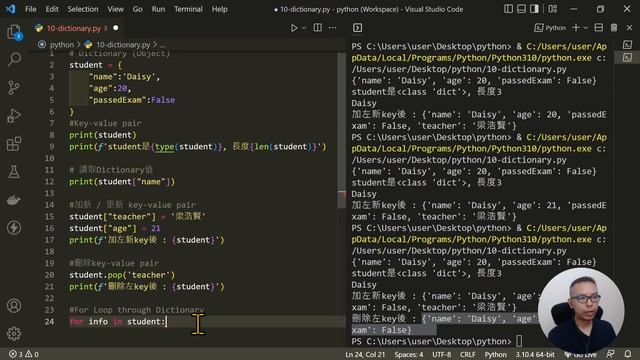Open the Go menu
Screen dimensions: 640x360
pos(138,9)
